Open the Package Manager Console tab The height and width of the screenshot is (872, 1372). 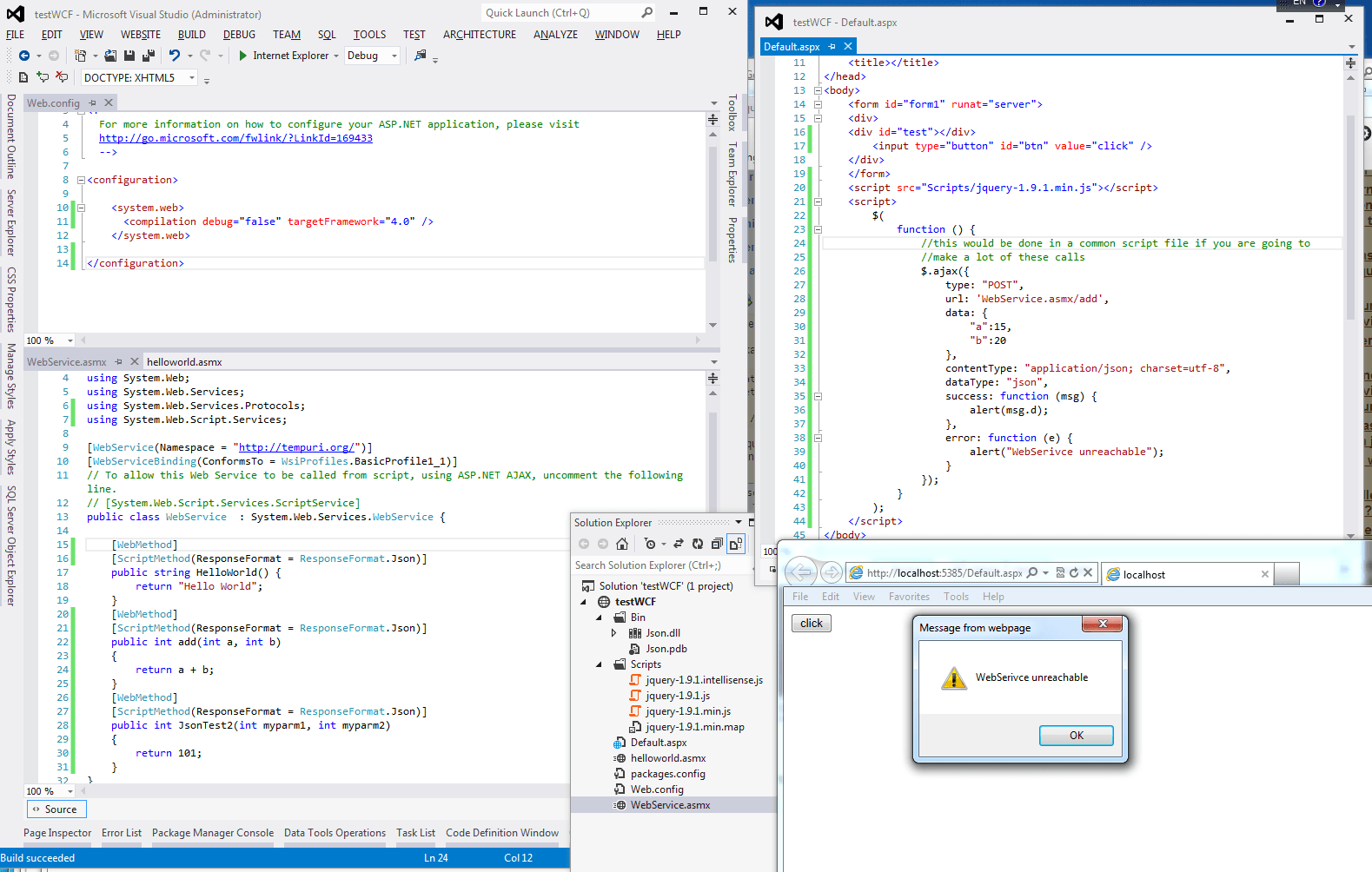[213, 833]
